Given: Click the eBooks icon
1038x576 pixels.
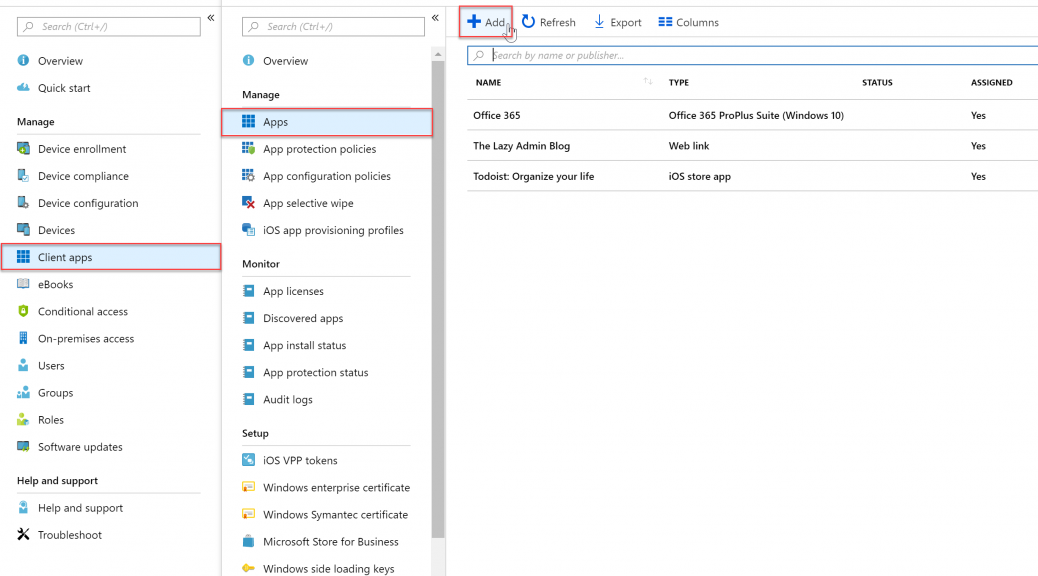Looking at the screenshot, I should [23, 285].
